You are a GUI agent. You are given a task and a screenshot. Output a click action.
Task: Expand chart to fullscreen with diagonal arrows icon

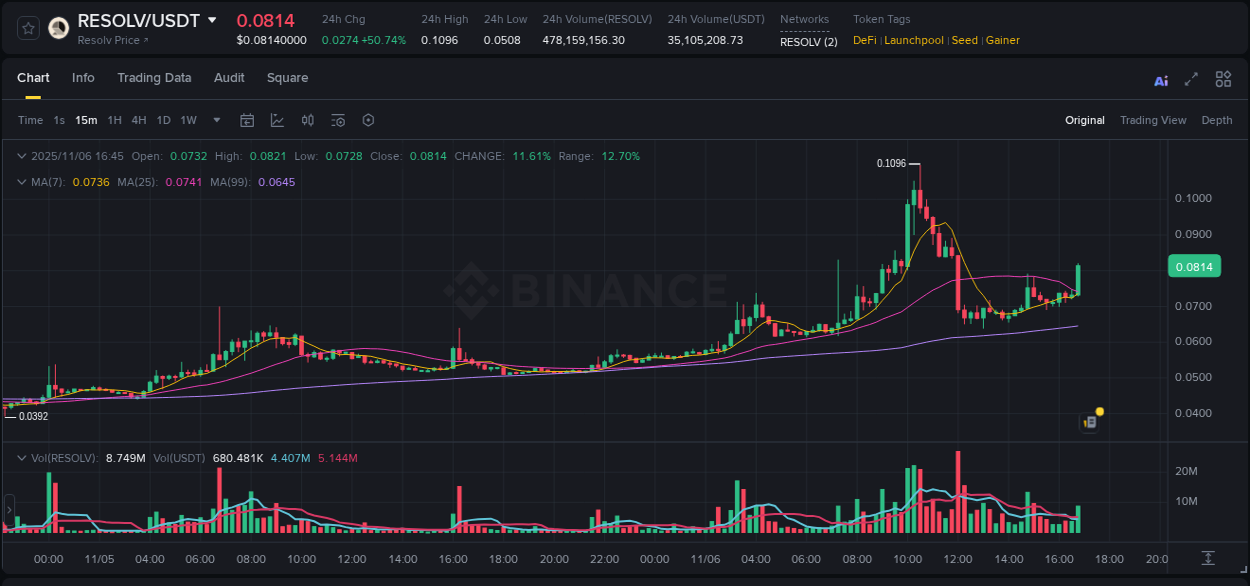[x=1191, y=79]
